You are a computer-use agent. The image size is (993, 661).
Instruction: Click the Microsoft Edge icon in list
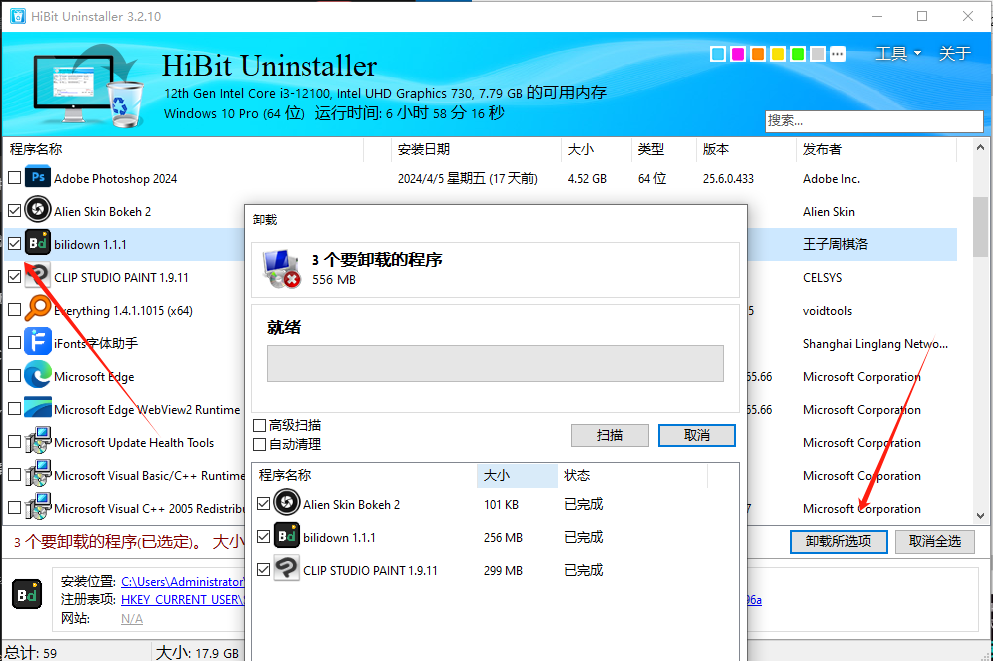coord(38,376)
